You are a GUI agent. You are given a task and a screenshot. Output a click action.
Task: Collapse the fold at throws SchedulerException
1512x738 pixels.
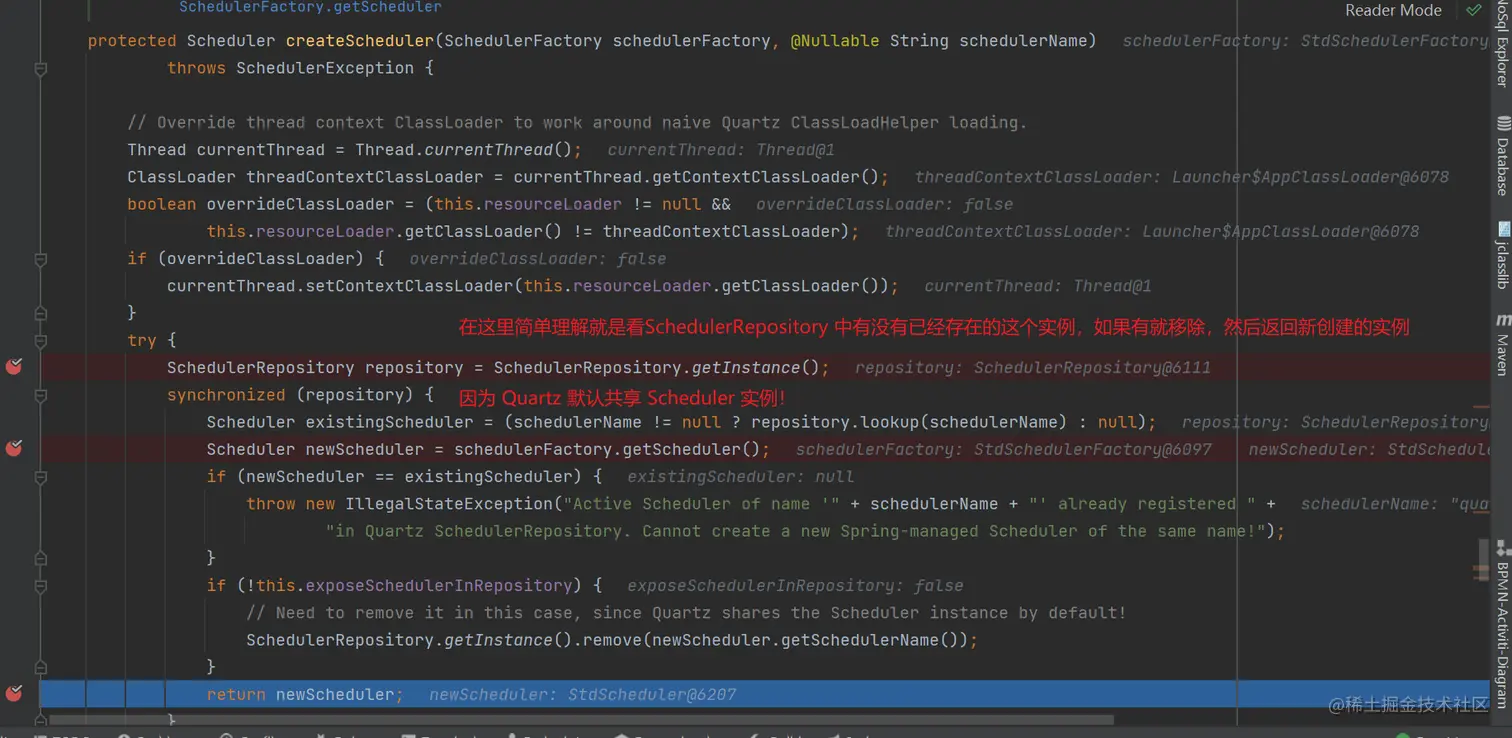[x=41, y=69]
